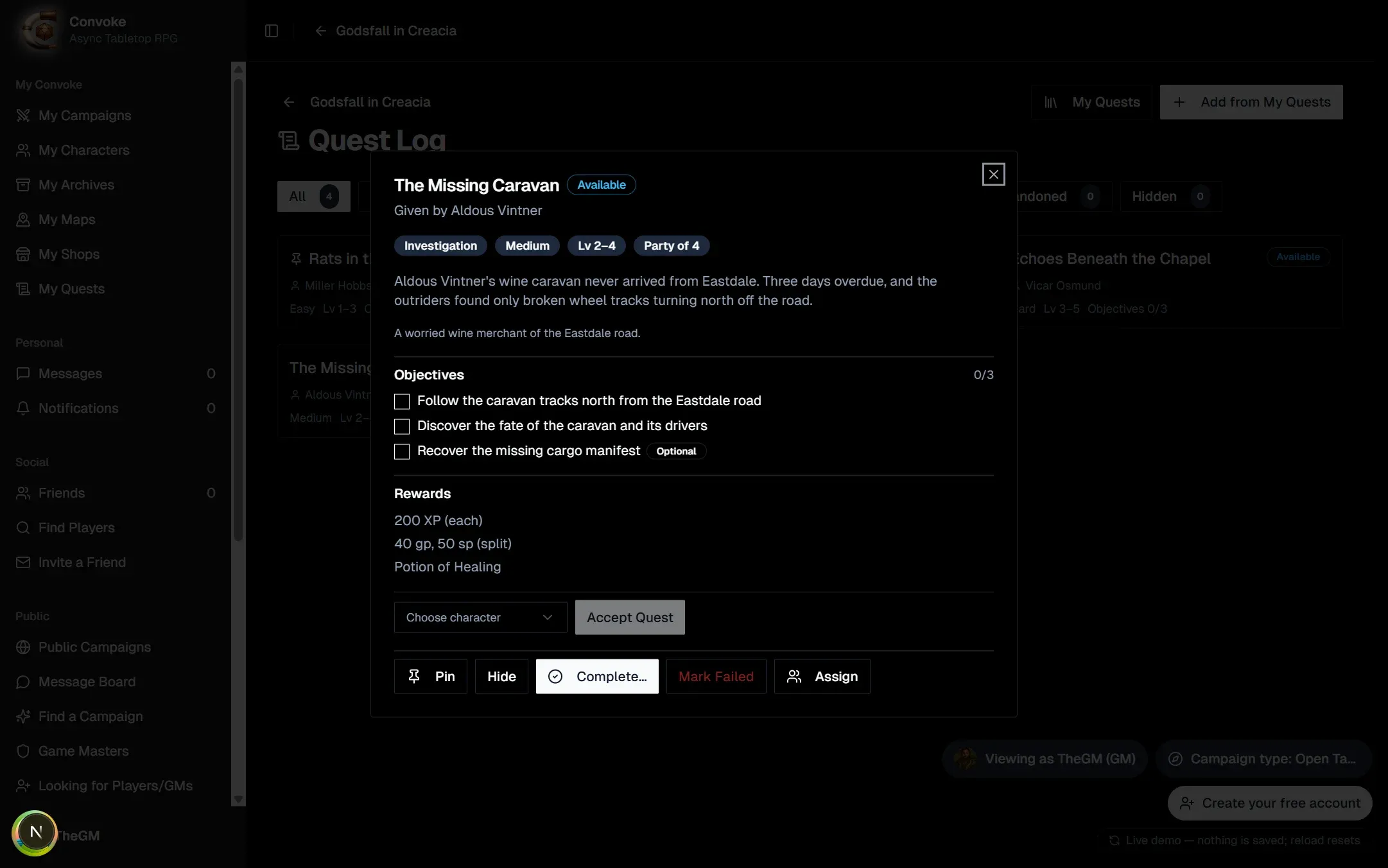1388x868 pixels.
Task: Click the My Maps icon
Action: 23,220
